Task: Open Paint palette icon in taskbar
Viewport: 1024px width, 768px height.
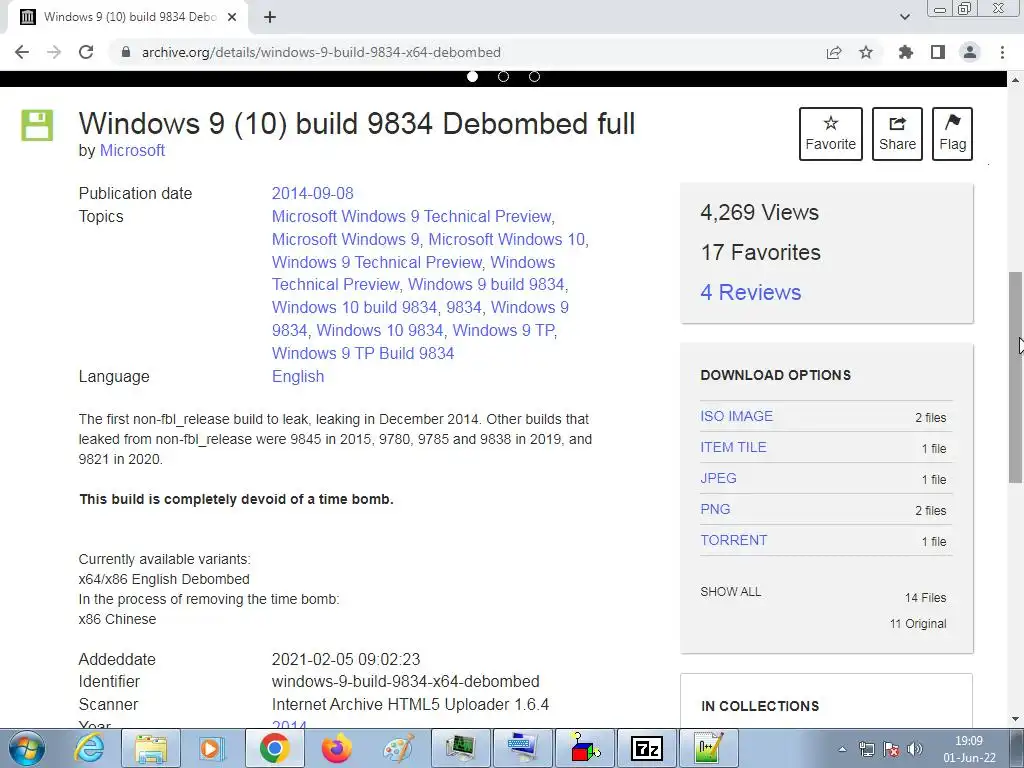Action: (398, 748)
